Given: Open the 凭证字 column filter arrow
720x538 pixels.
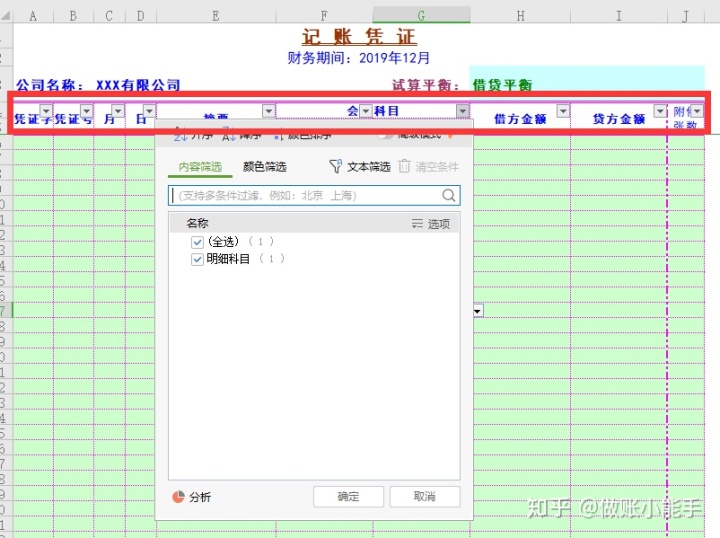Looking at the screenshot, I should 46,111.
